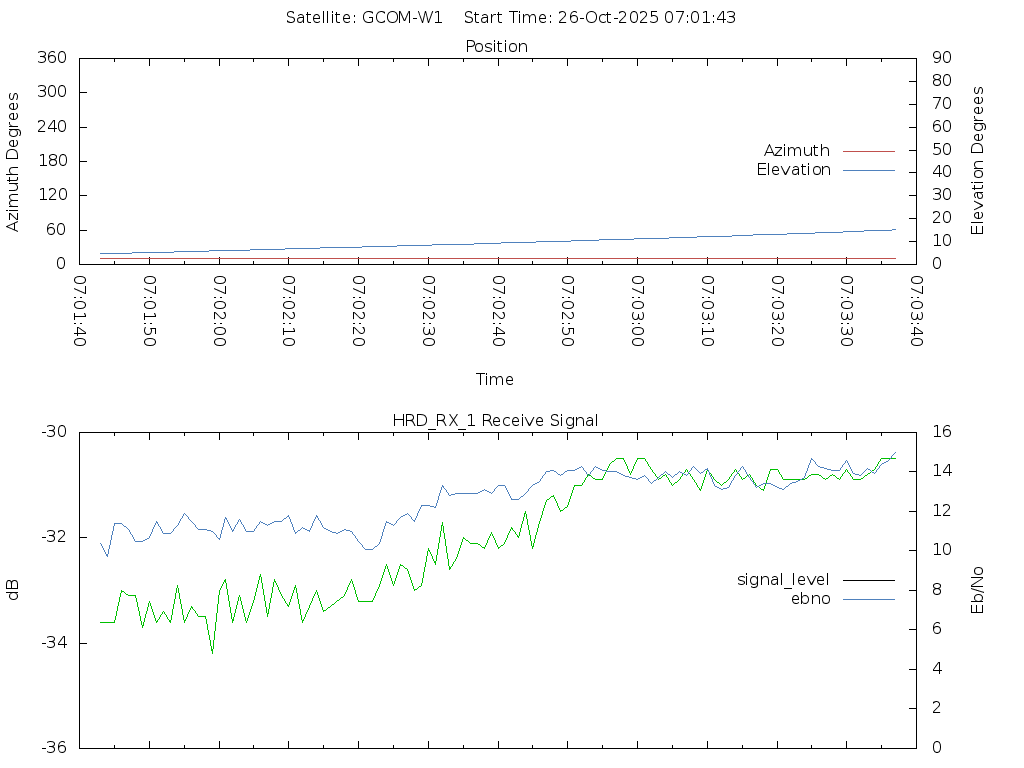Click the dB left axis label

click(14, 590)
